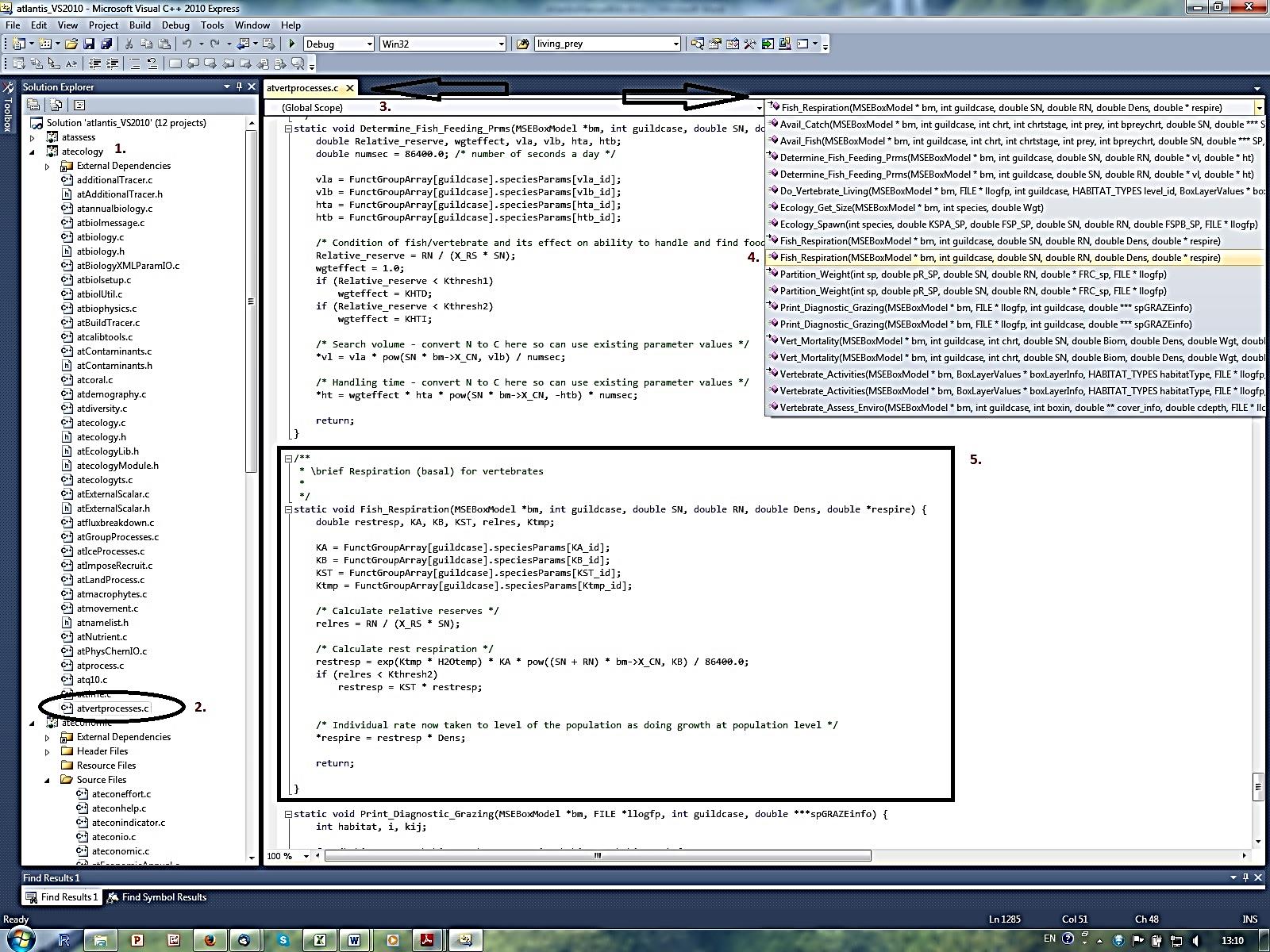
Task: Click the Save icon in the toolbar
Action: pos(89,44)
